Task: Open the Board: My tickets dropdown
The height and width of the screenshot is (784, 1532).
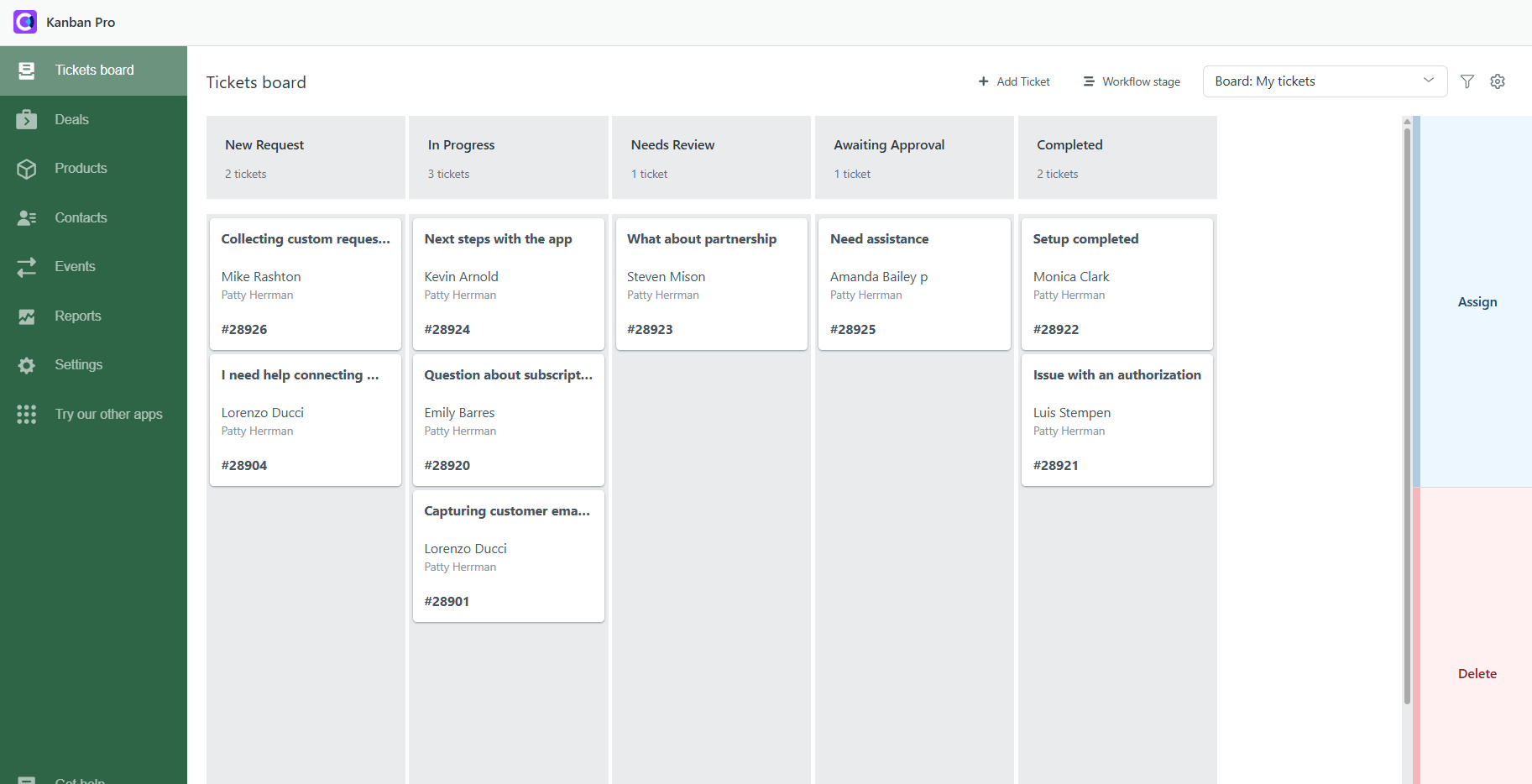Action: tap(1324, 81)
